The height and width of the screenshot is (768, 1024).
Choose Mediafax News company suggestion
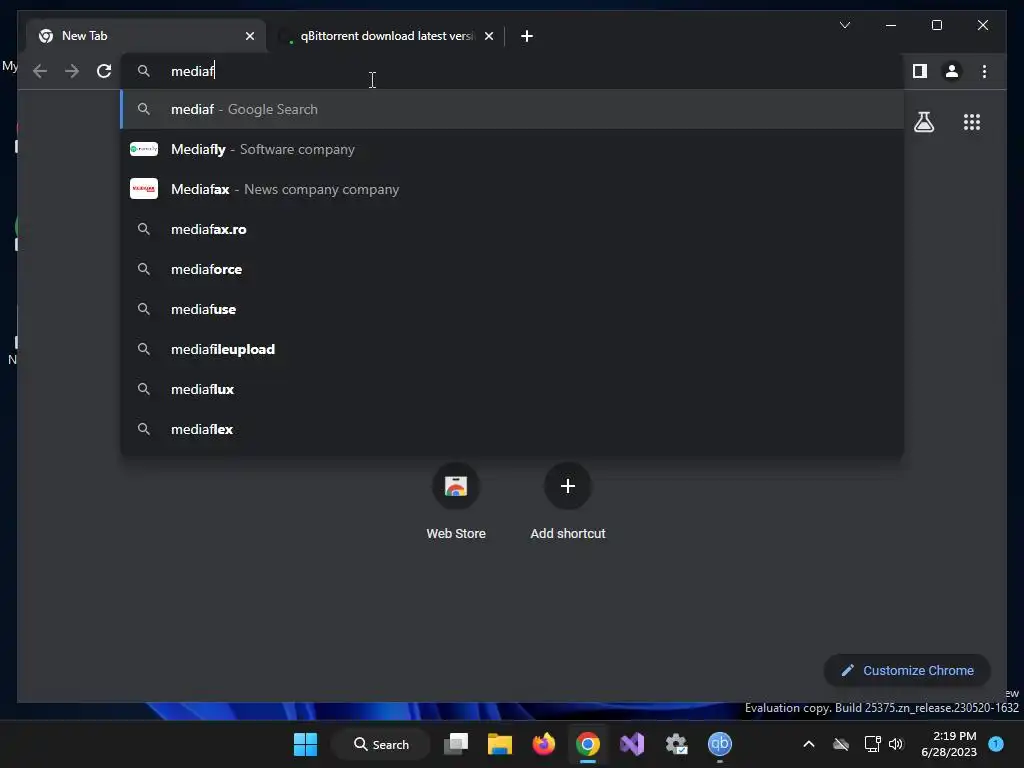point(513,189)
